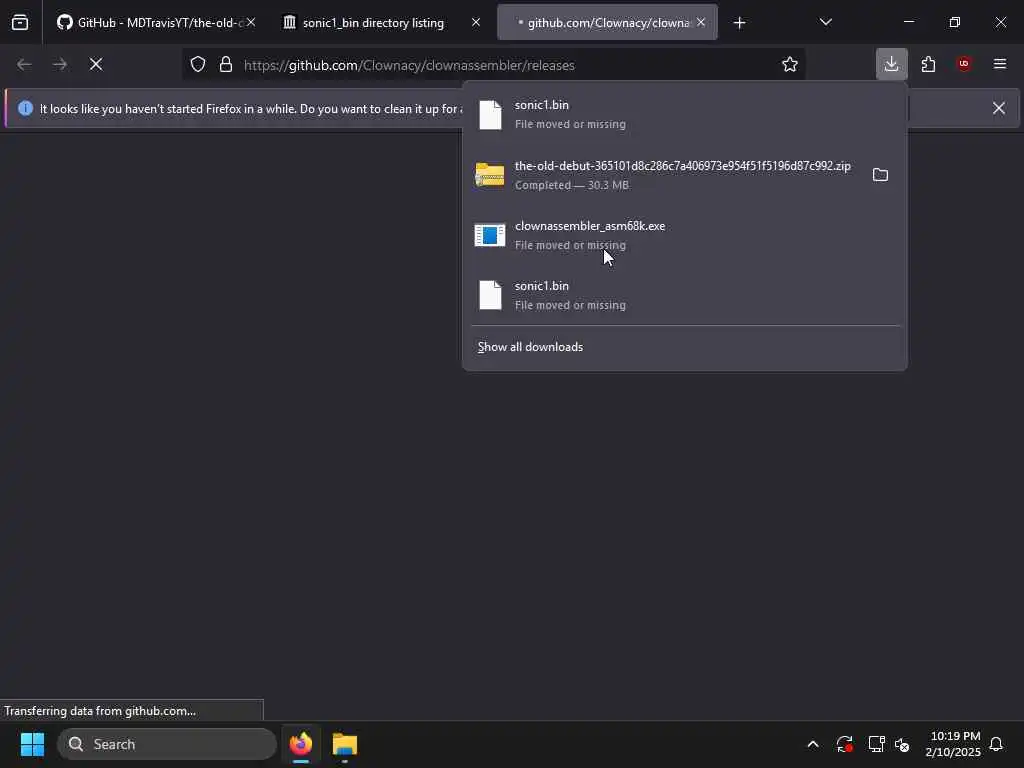Close the sonic1_bin directory listing tab
This screenshot has width=1024, height=768.
476,23
